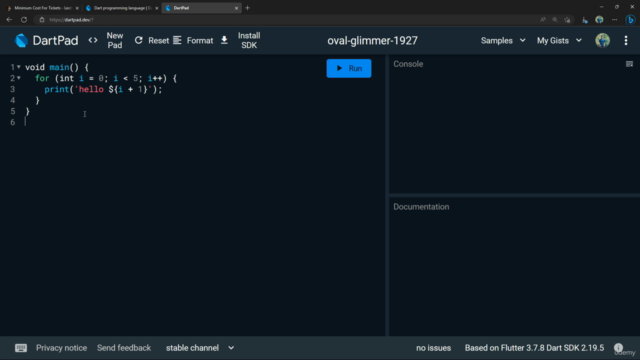This screenshot has width=640, height=360.
Task: Open the three-dot overflow menu
Action: (626, 40)
